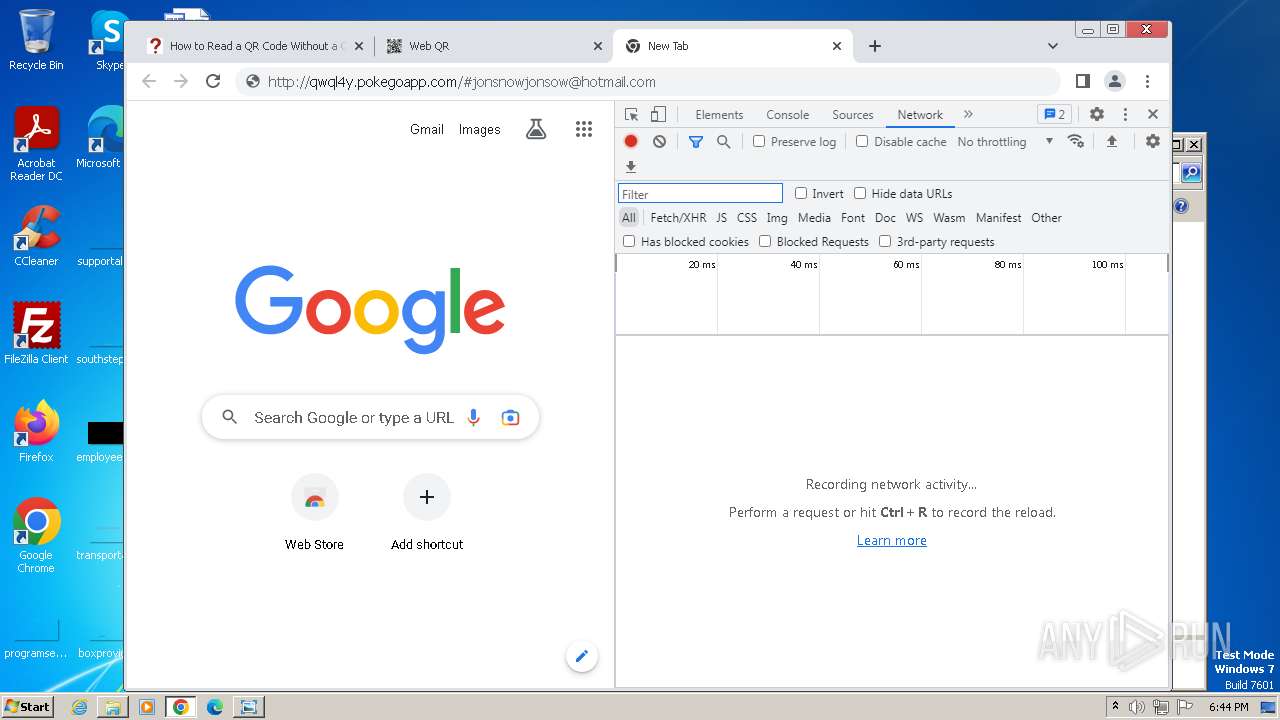This screenshot has width=1280, height=720.
Task: Toggle the network filter funnel icon
Action: [696, 141]
